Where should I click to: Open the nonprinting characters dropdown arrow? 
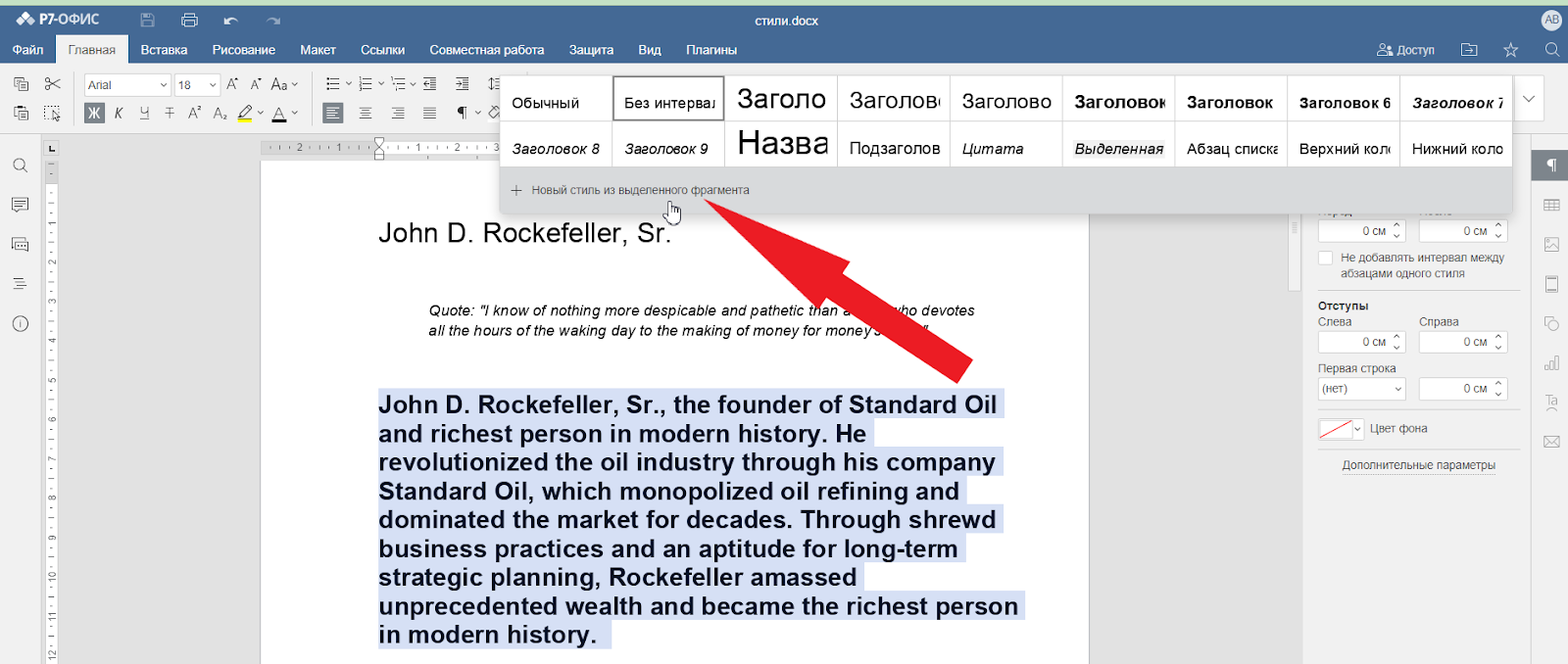pos(477,114)
